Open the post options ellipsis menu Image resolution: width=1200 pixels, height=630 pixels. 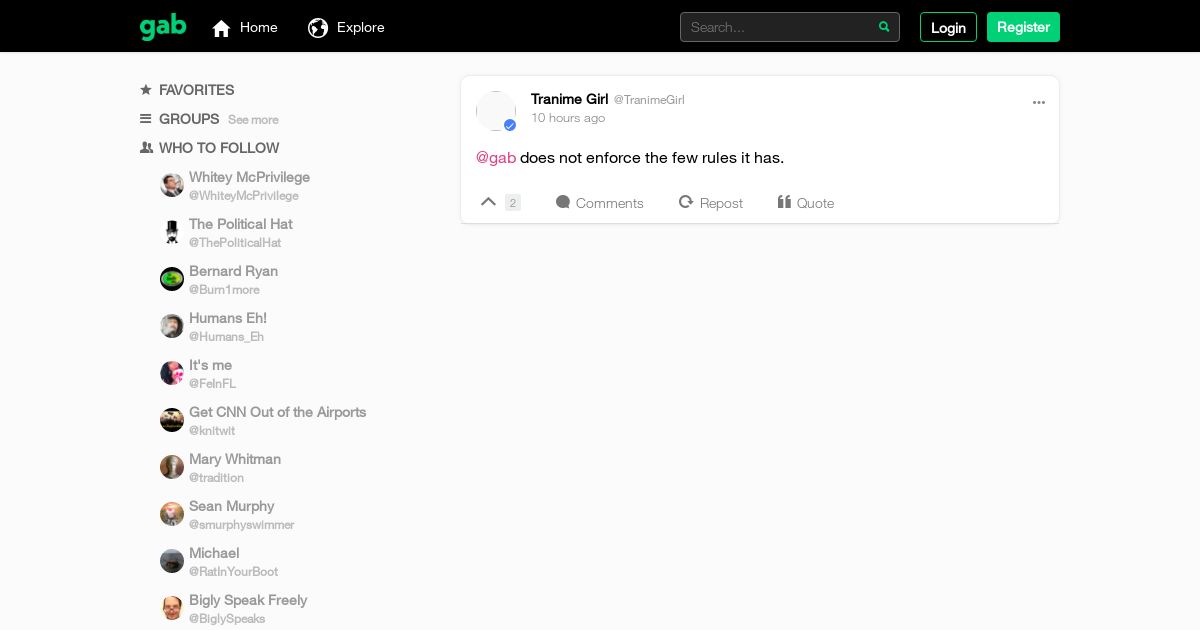[1039, 102]
